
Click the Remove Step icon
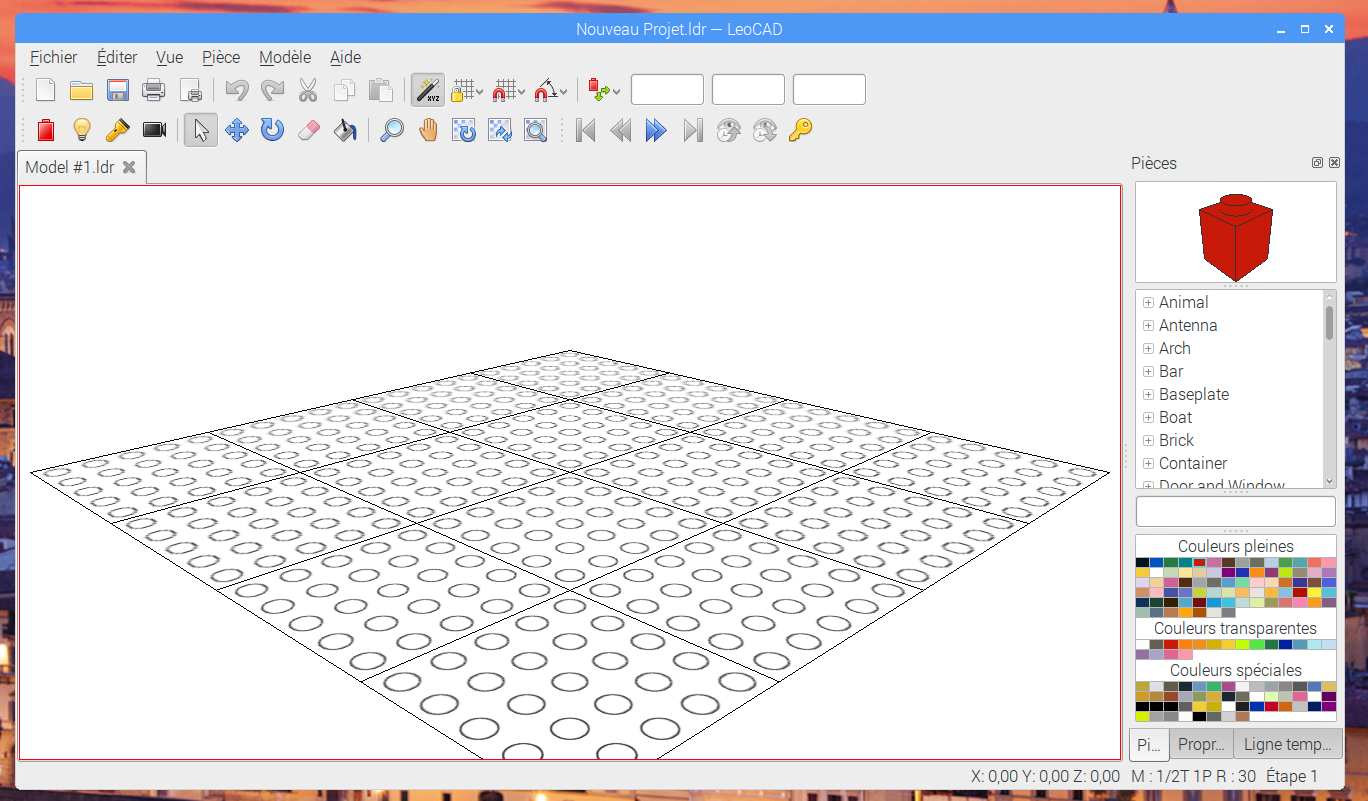(764, 130)
